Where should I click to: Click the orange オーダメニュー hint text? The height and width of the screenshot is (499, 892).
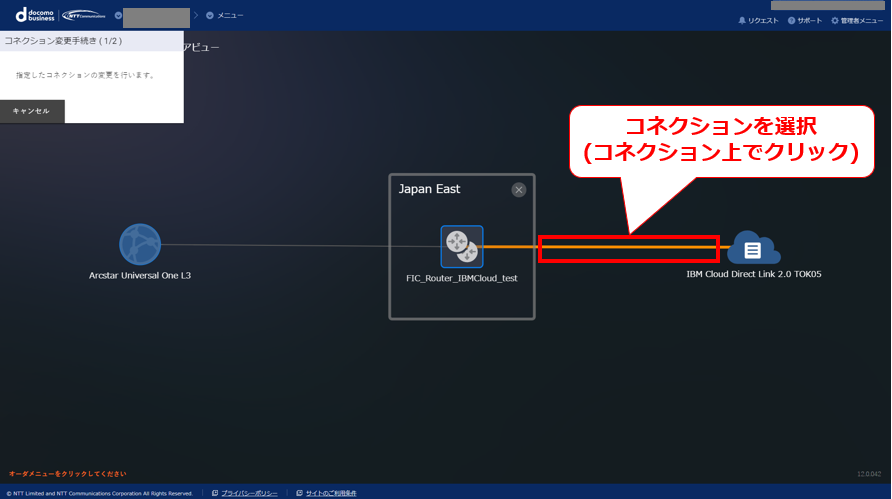[x=68, y=473]
